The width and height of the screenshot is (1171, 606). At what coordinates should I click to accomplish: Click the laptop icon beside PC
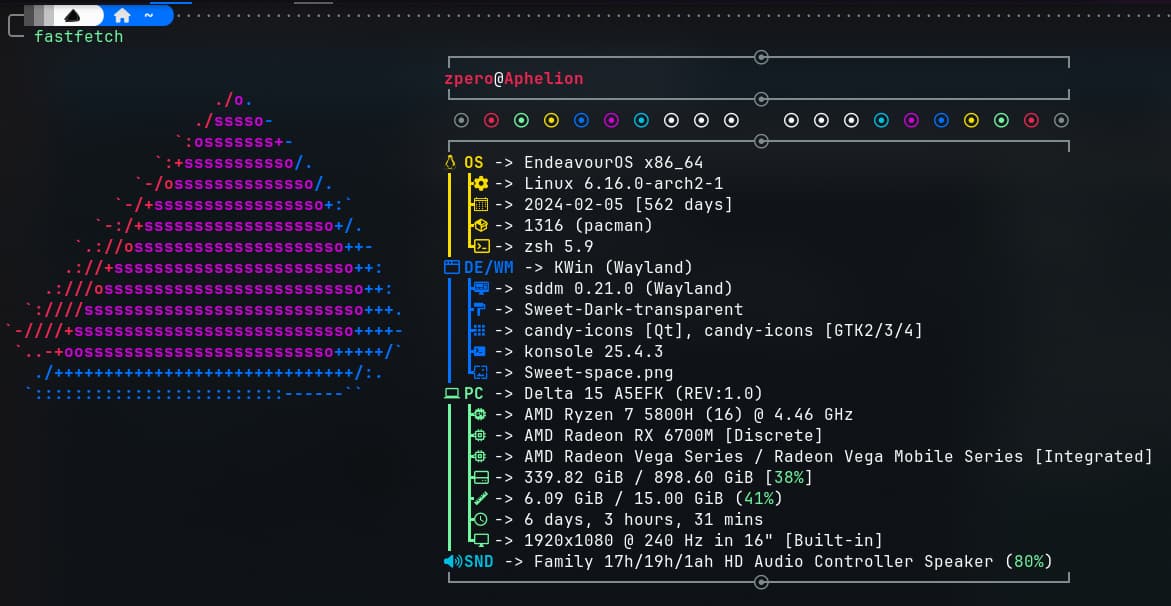click(x=451, y=393)
